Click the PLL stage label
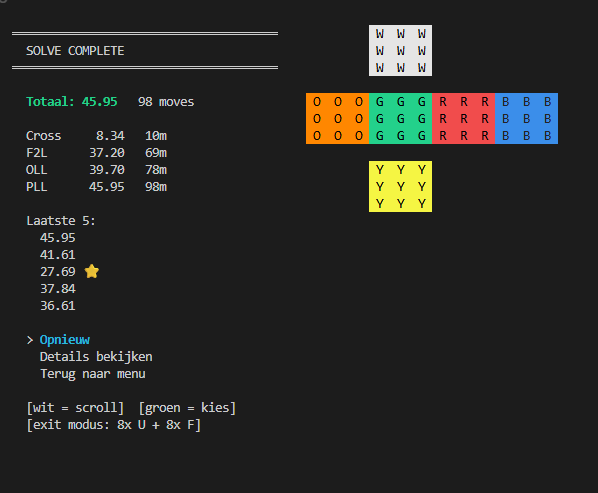 (x=37, y=187)
